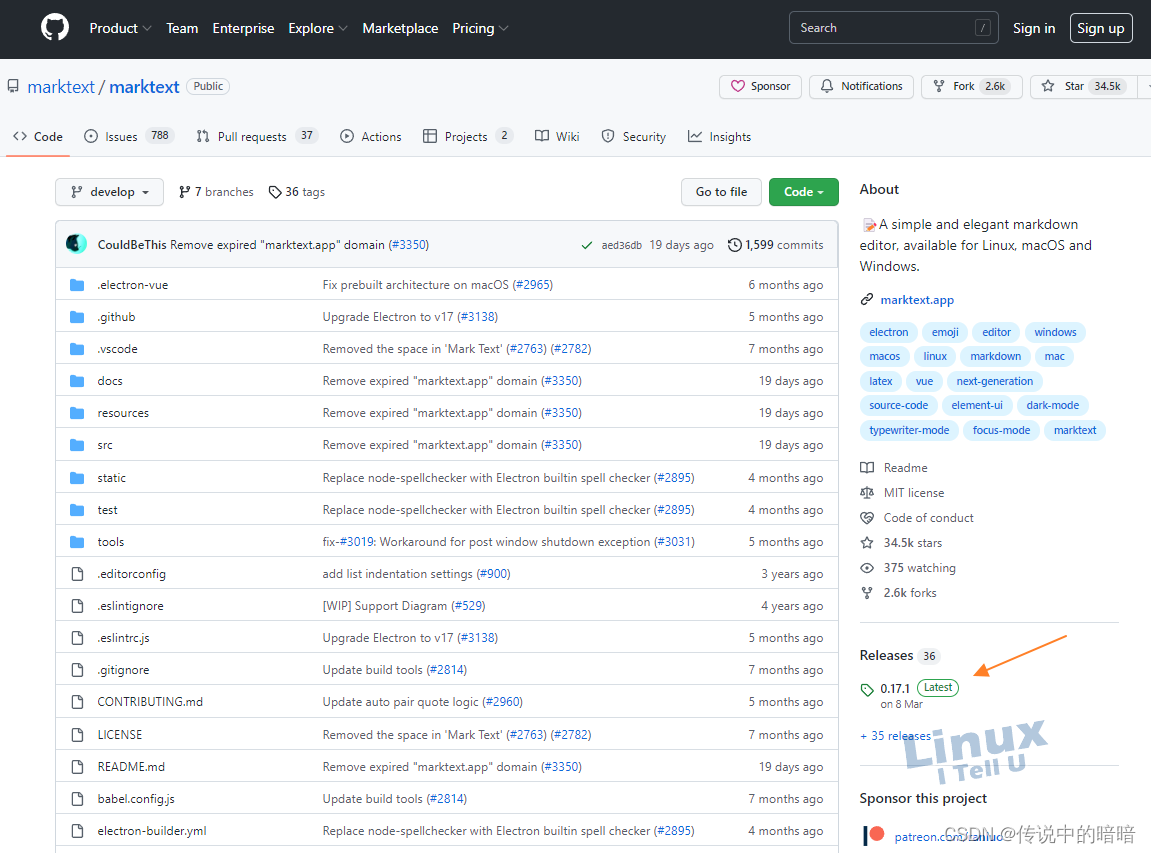Click the Notifications button
This screenshot has width=1151, height=853.
[861, 87]
